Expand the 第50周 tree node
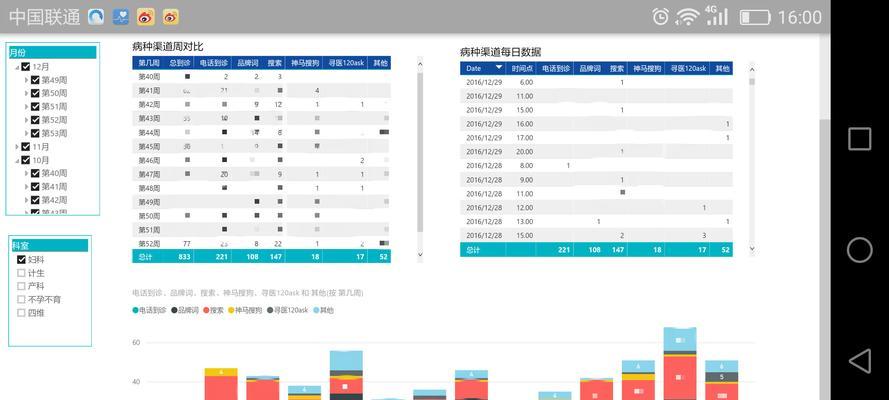 [x=27, y=93]
